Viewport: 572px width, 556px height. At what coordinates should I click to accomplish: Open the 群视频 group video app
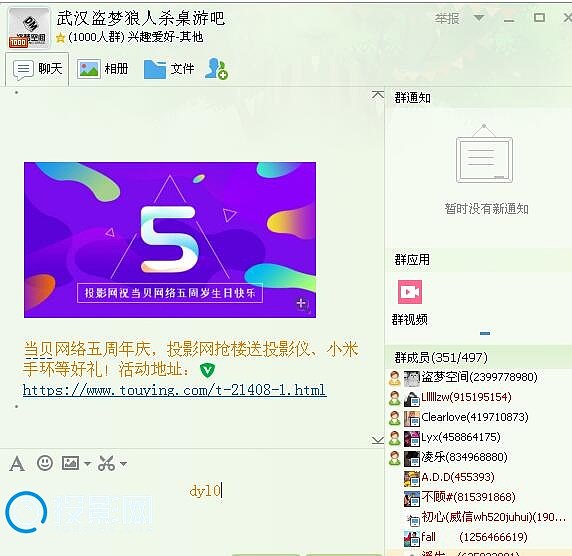point(410,302)
